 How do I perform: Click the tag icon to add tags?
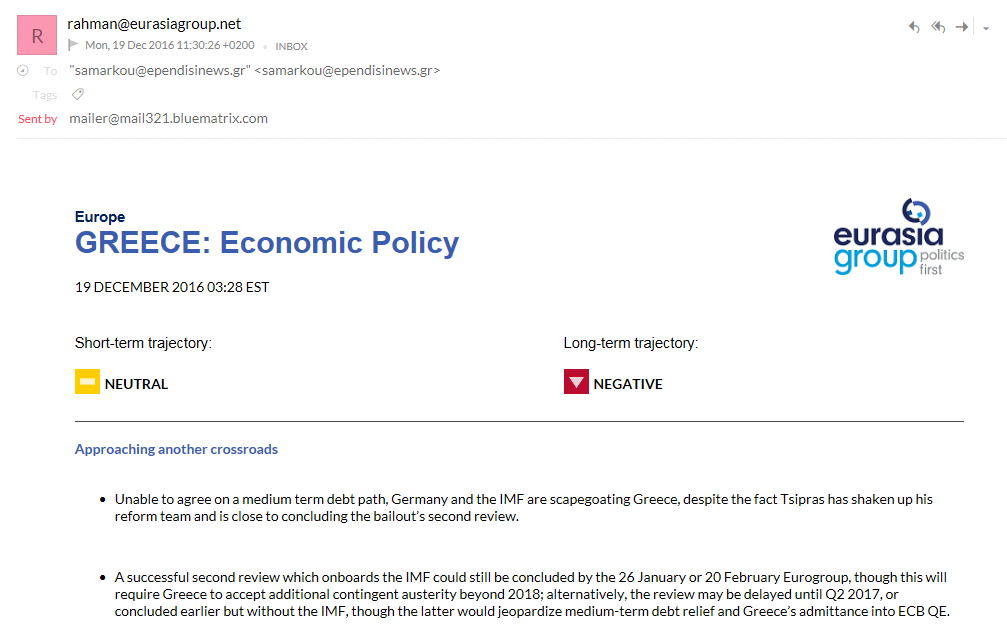(x=78, y=94)
